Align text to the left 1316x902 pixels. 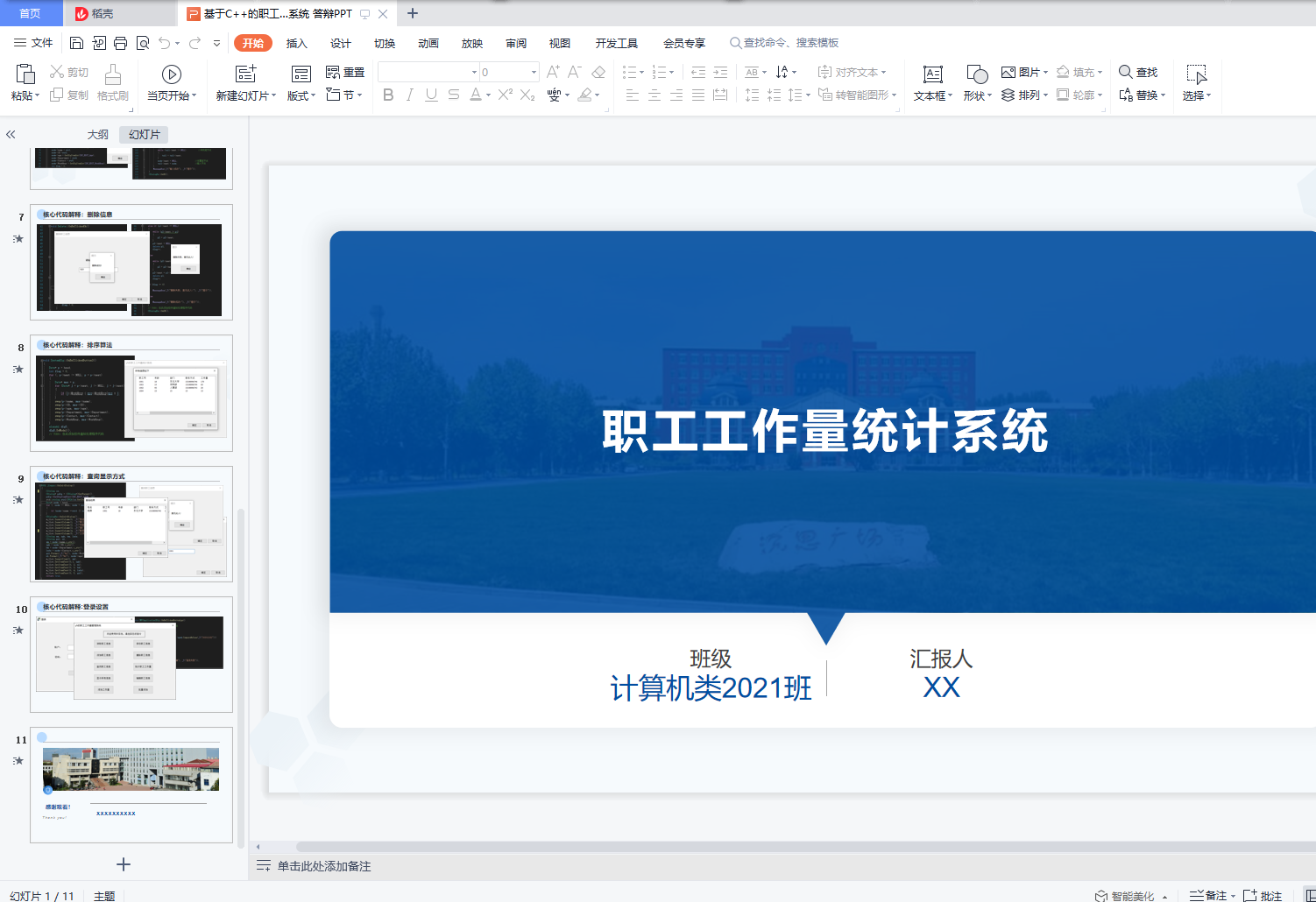[633, 95]
